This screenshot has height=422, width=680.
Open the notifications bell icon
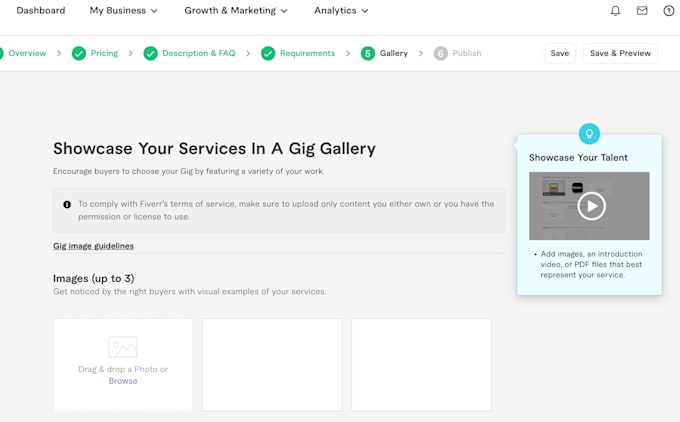[x=615, y=11]
